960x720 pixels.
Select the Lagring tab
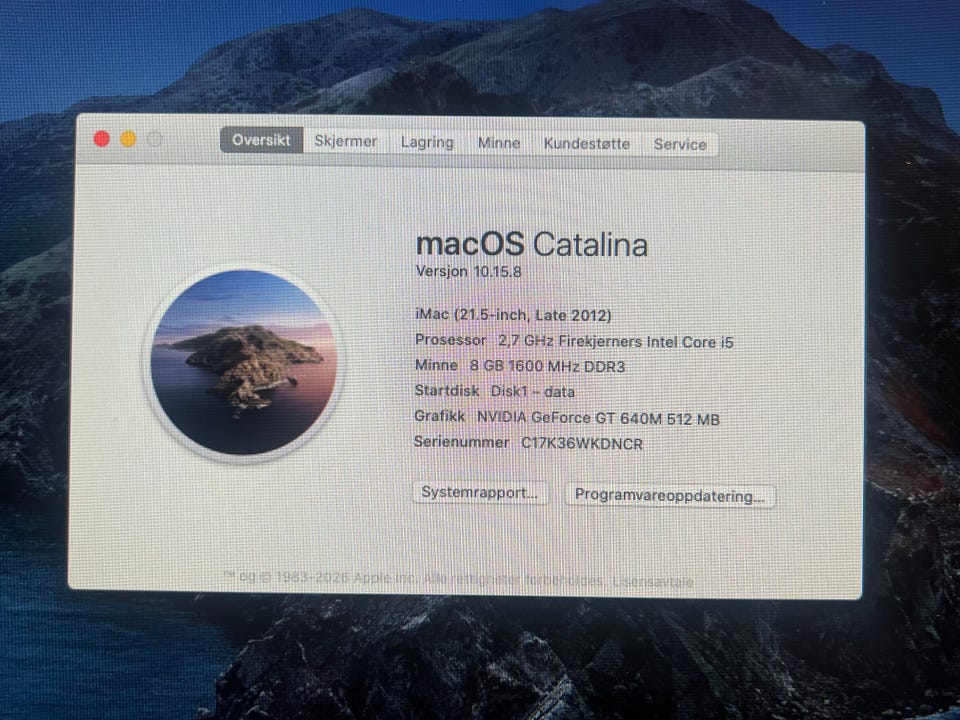tap(427, 142)
